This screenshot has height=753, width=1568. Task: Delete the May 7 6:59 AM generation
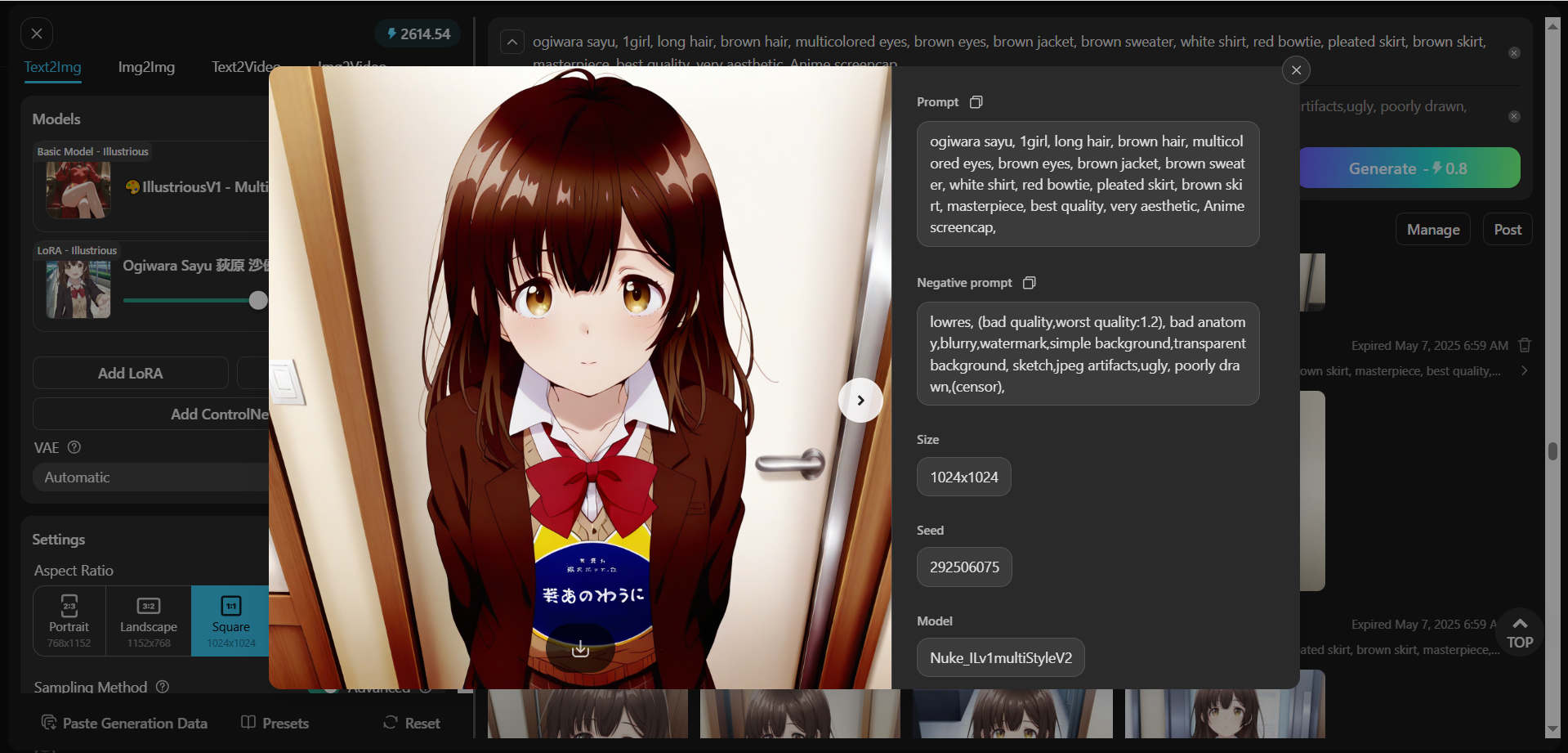1525,345
